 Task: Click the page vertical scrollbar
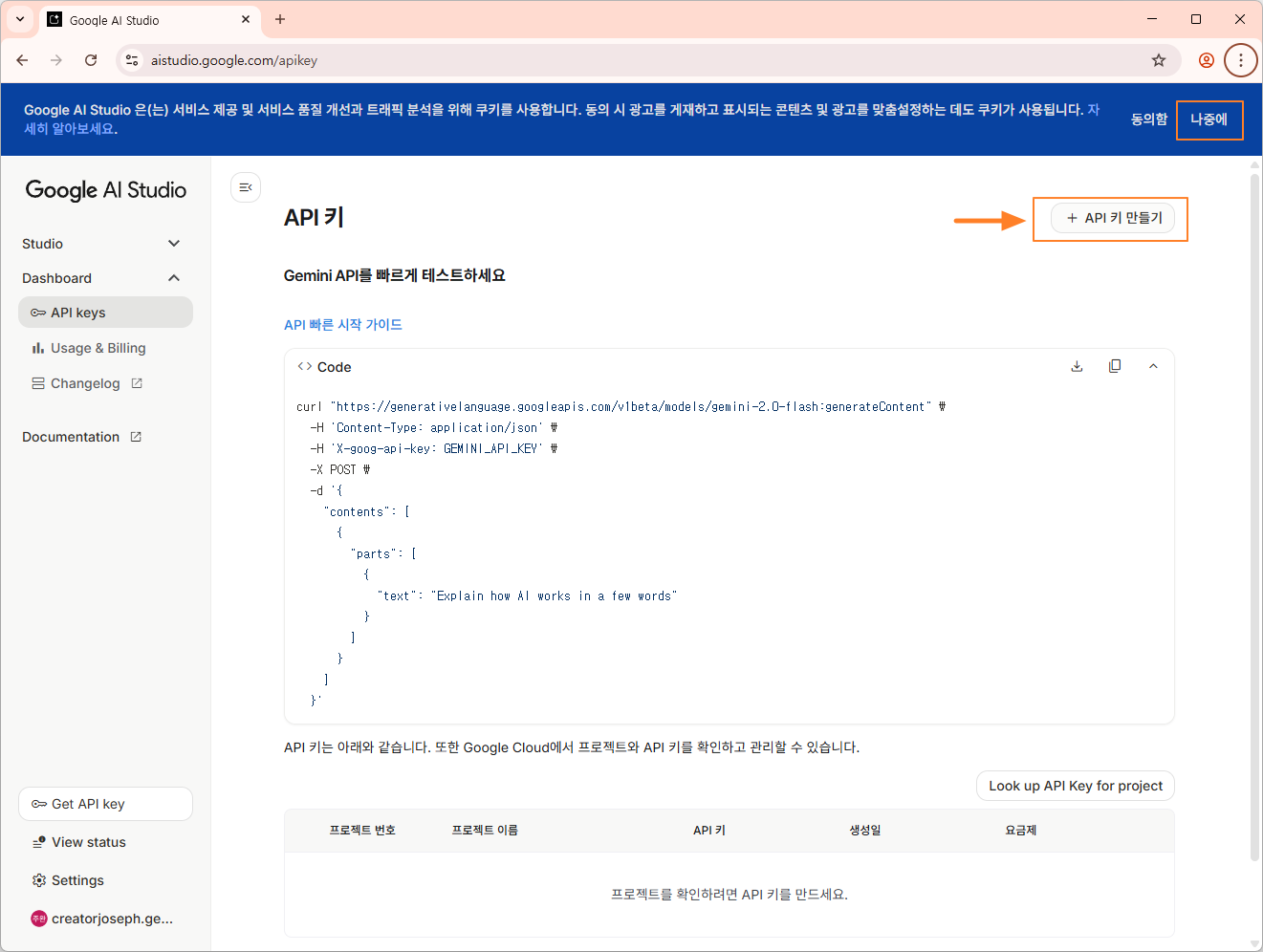click(x=1254, y=516)
